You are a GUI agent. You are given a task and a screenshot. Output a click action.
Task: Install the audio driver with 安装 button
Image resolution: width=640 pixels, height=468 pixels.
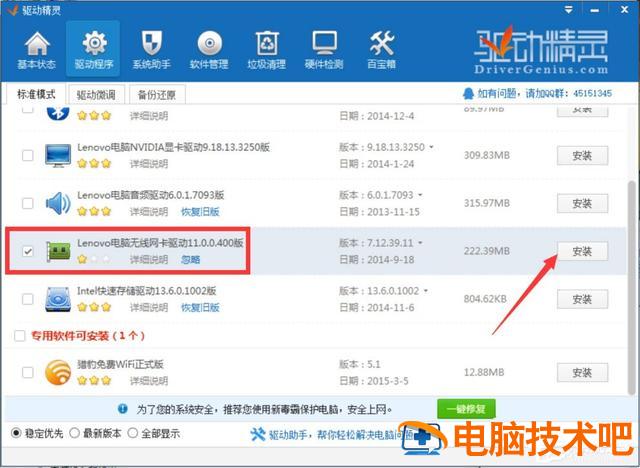click(582, 203)
